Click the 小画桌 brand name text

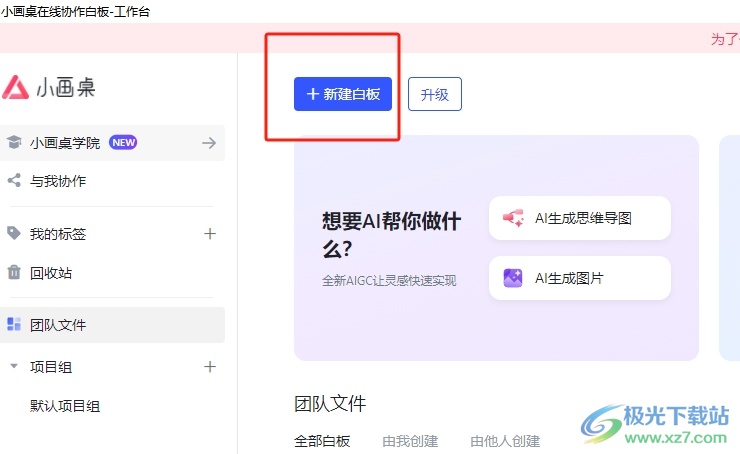[x=66, y=87]
